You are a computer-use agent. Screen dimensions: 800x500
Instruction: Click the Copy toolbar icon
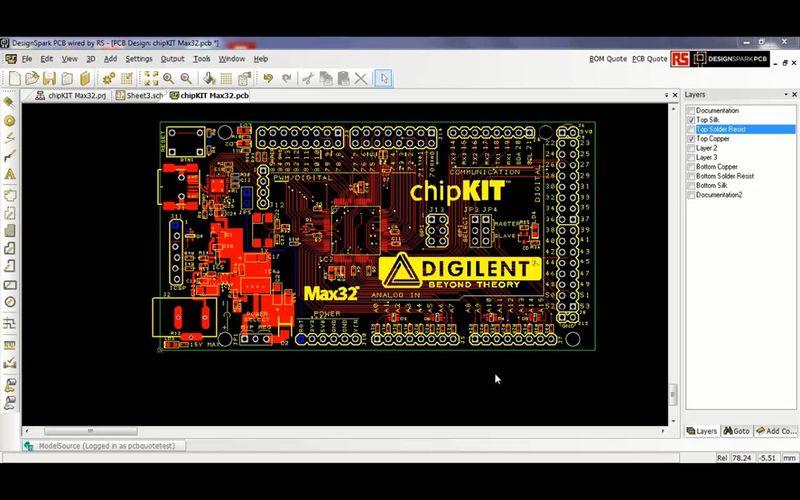pyautogui.click(x=326, y=79)
